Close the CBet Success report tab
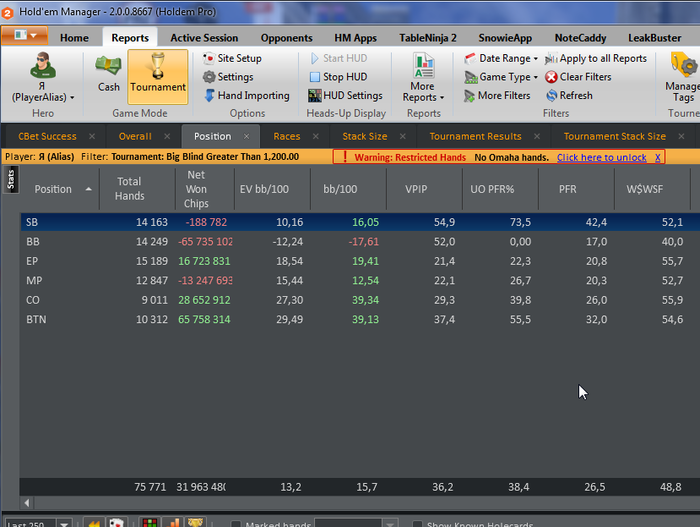The image size is (700, 527). click(x=92, y=136)
